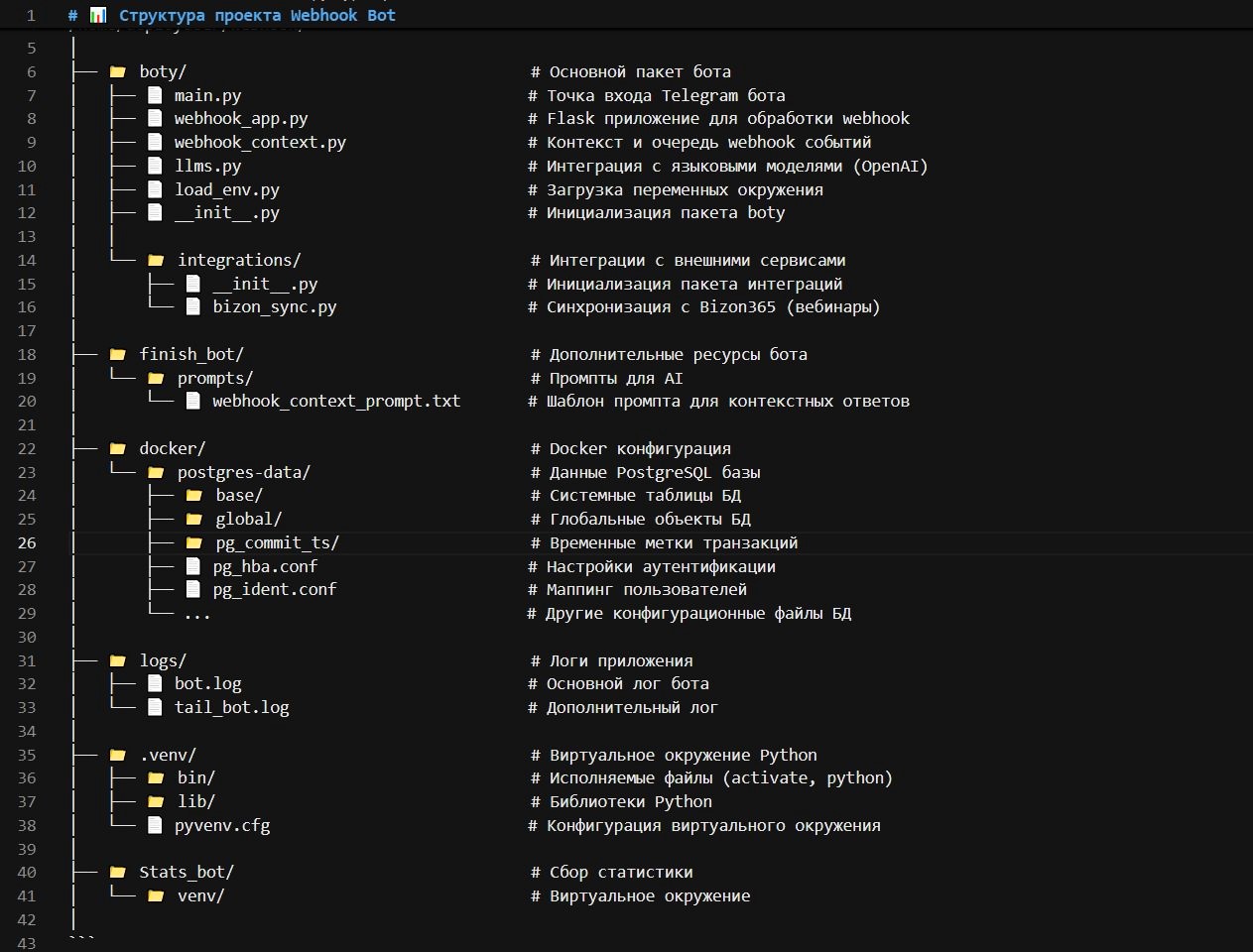Click the folder icon beside postgres-data/

click(156, 472)
